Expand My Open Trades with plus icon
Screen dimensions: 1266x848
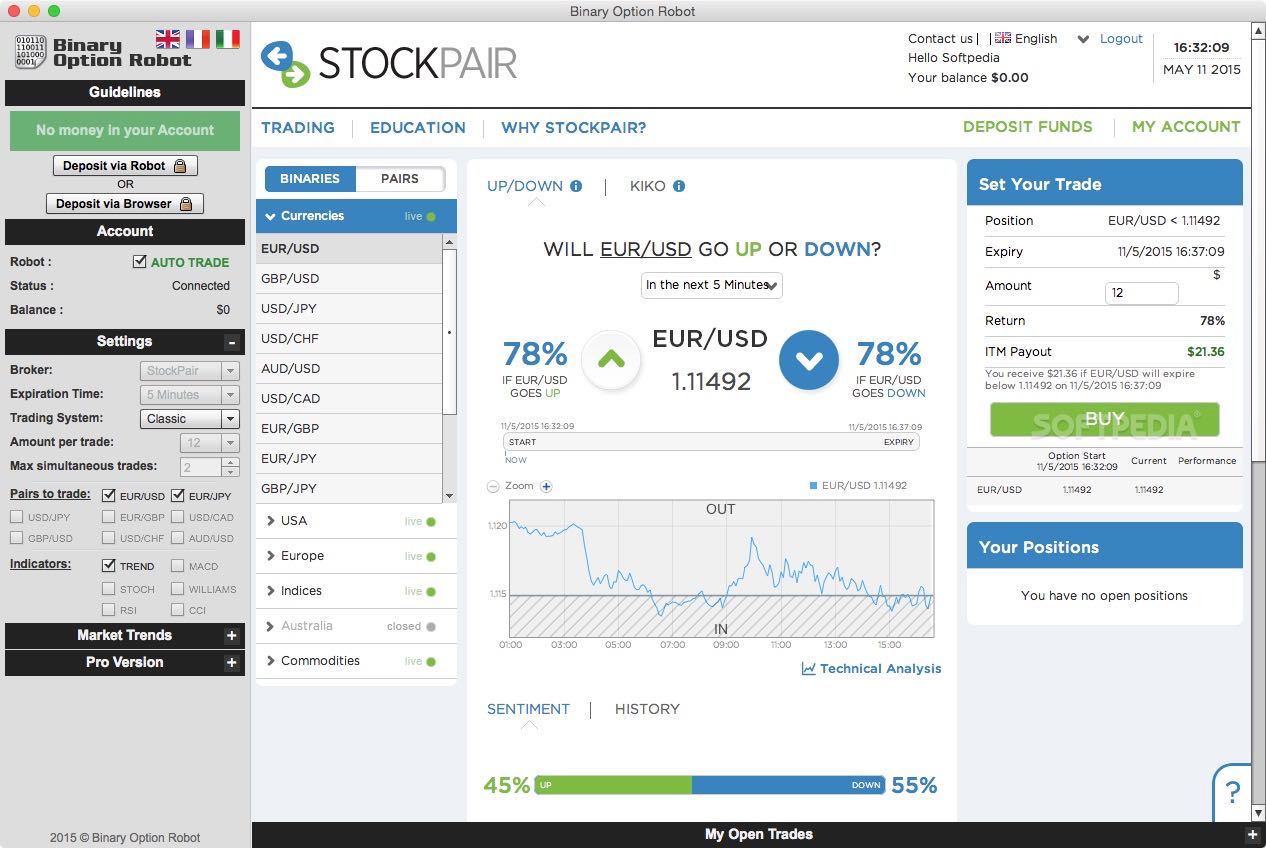point(1252,835)
